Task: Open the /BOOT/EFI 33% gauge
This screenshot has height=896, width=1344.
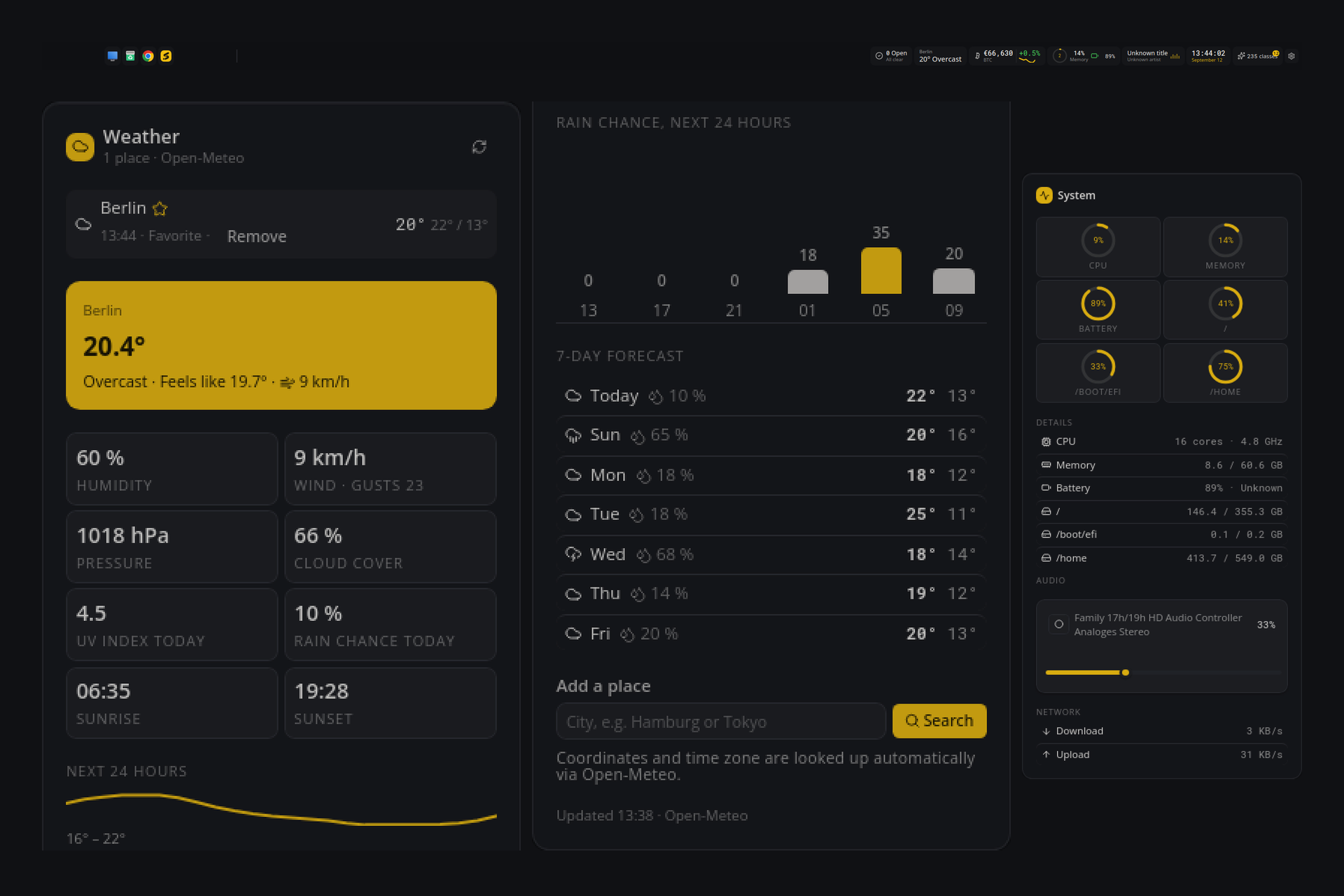Action: (x=1098, y=372)
